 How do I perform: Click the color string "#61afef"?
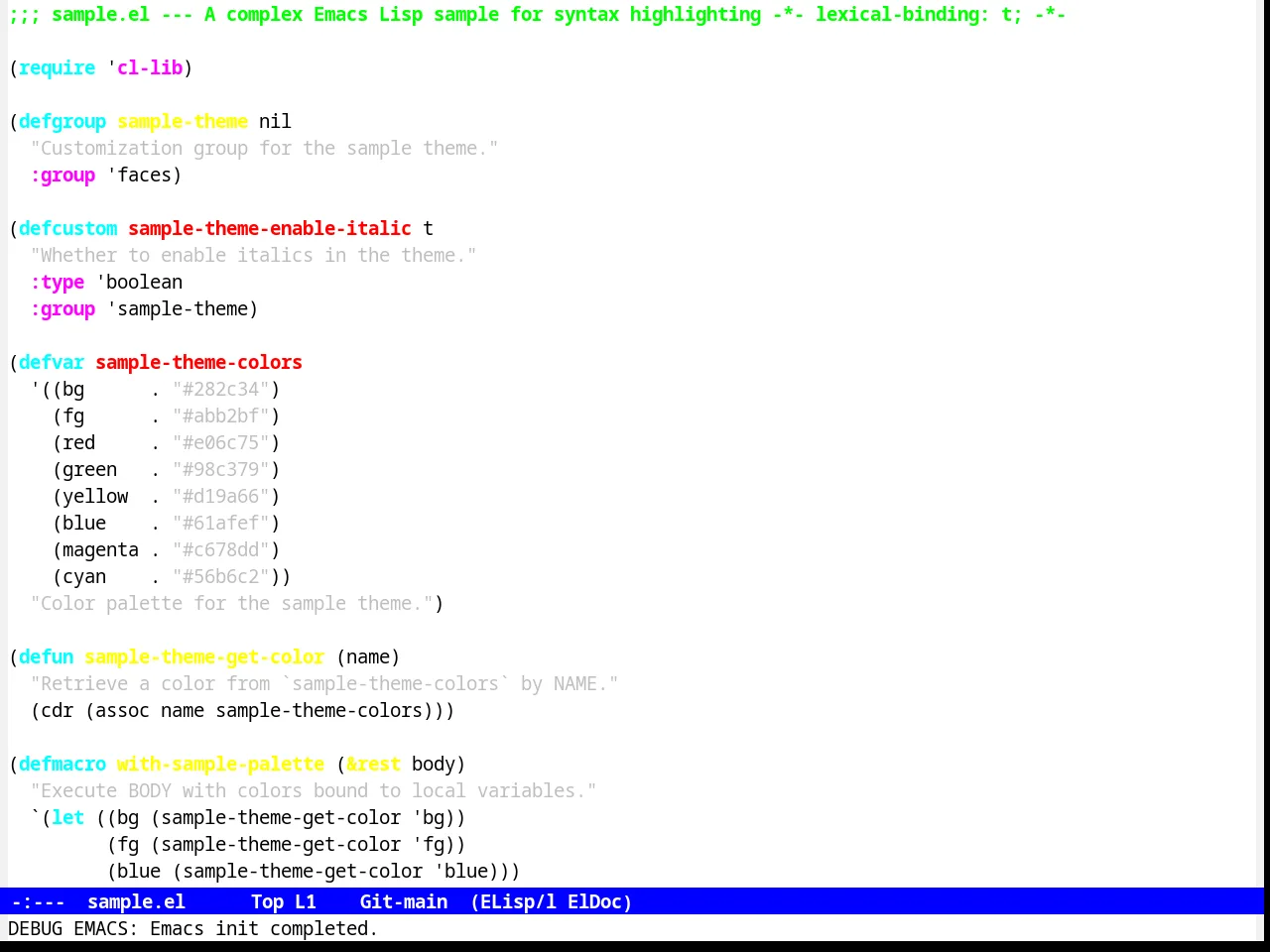pos(221,523)
